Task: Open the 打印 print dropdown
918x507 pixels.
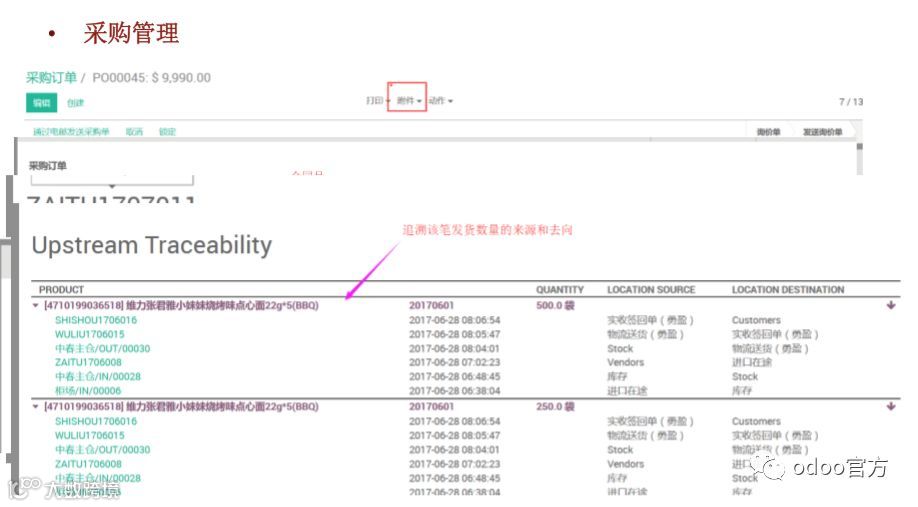Action: 378,101
